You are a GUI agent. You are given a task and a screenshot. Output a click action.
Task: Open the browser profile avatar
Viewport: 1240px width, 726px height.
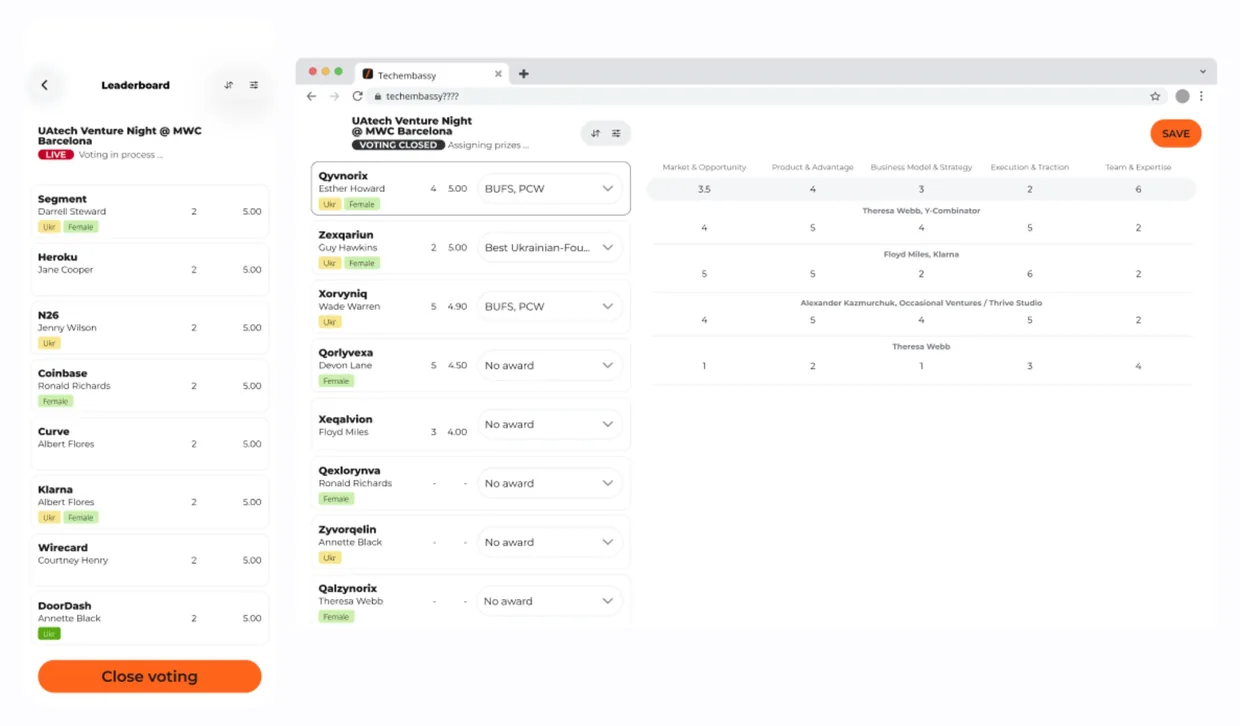(1182, 96)
